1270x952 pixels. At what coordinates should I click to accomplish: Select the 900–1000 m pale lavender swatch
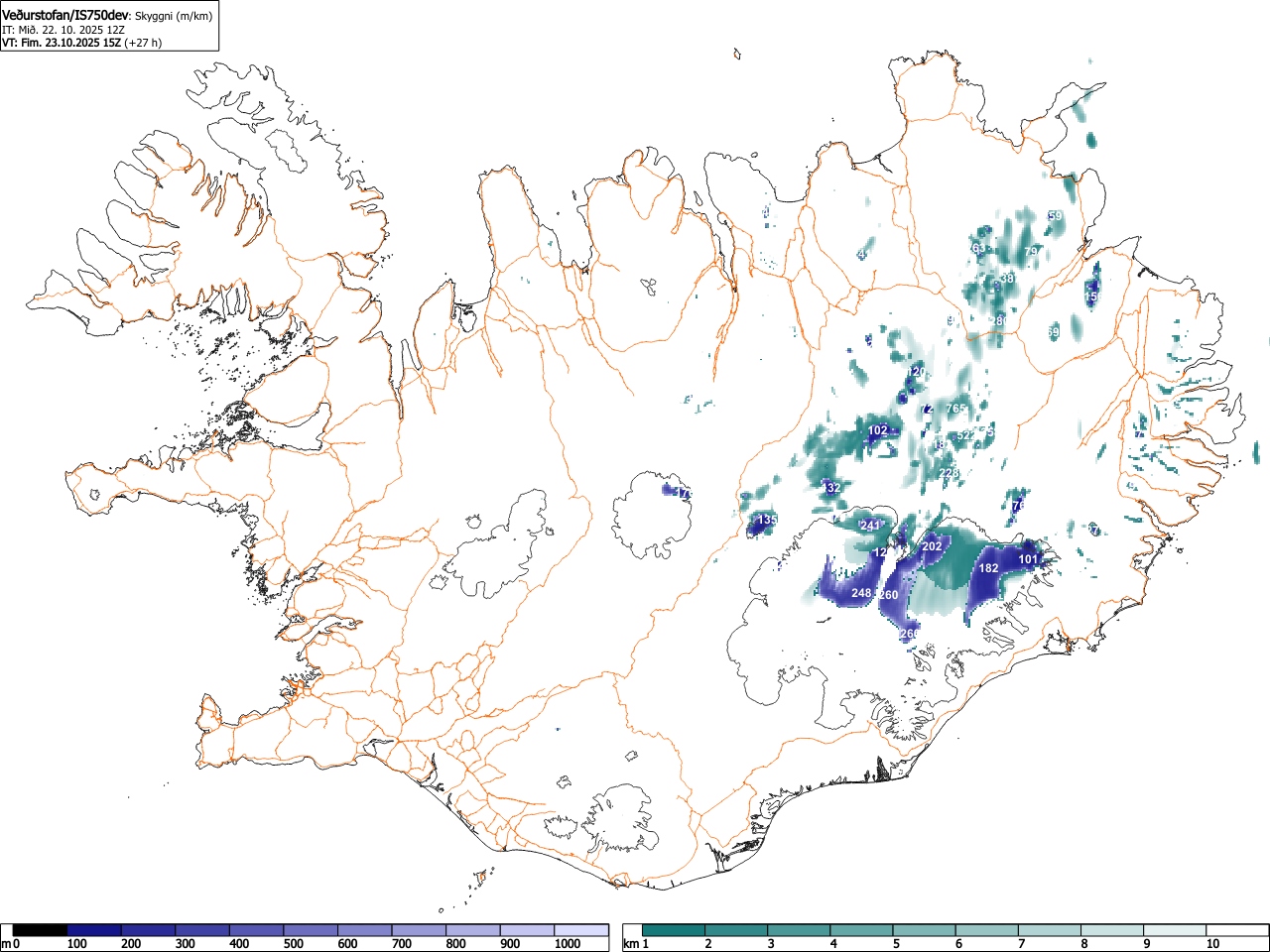point(527,930)
